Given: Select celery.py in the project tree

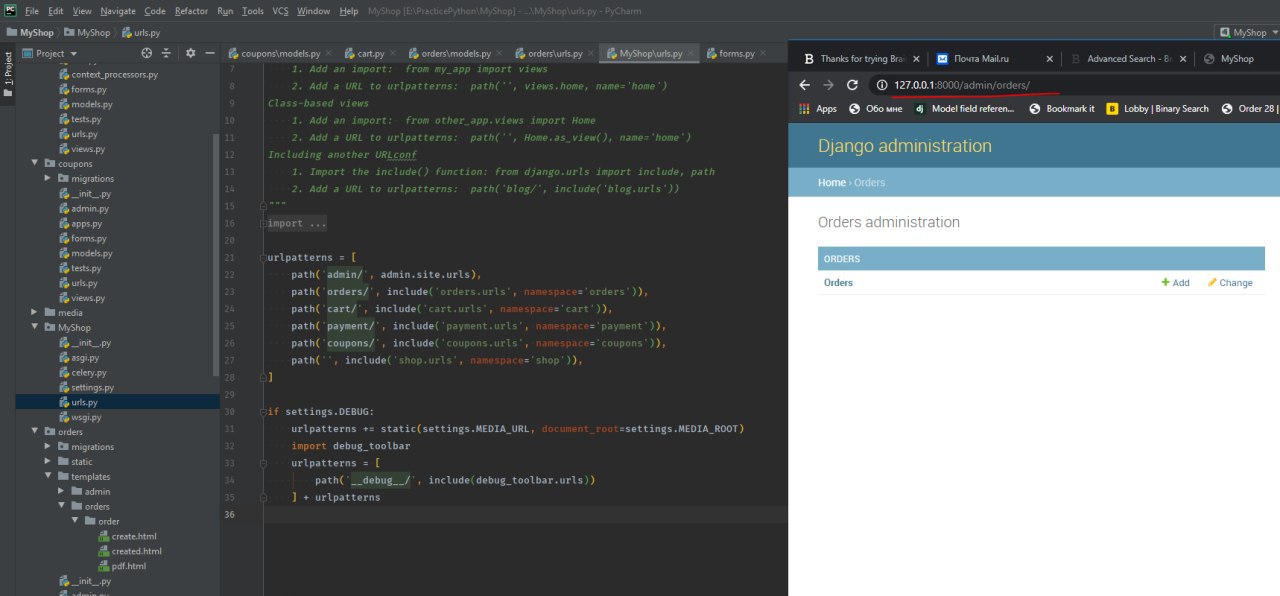Looking at the screenshot, I should [x=87, y=372].
